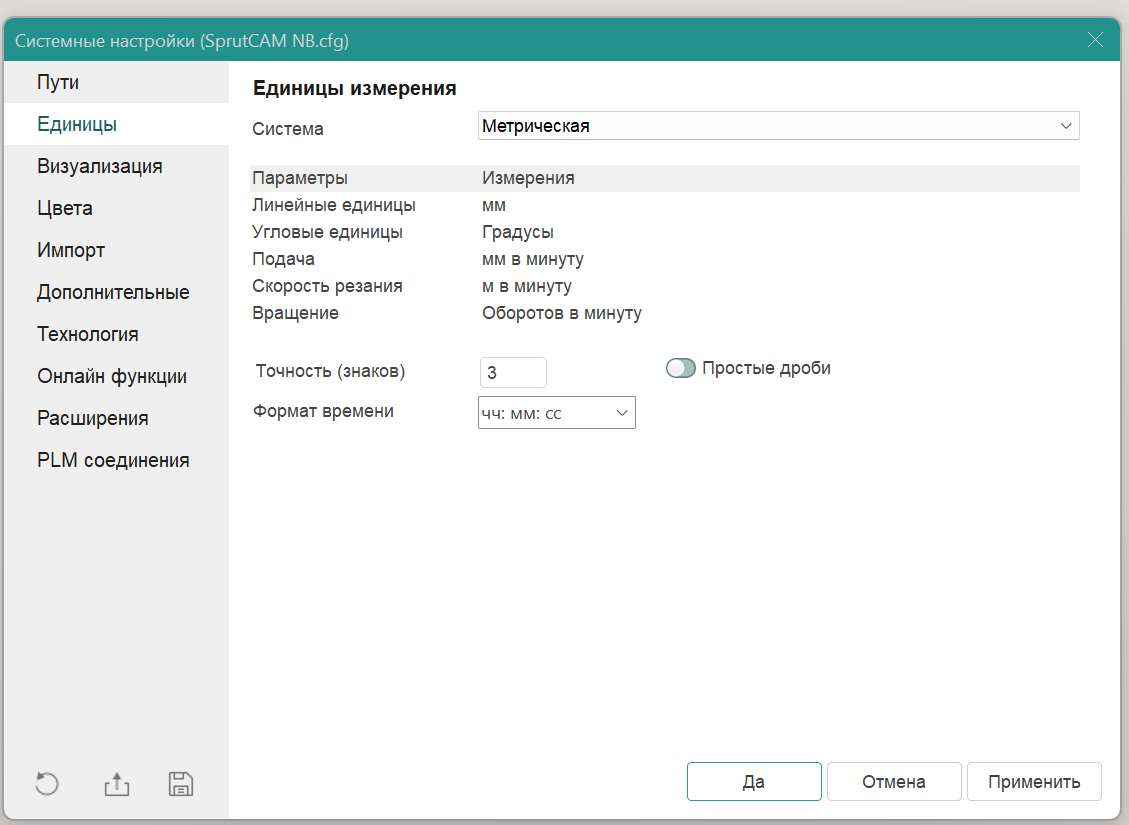Close the System Settings dialog
Viewport: 1129px width, 825px height.
[1095, 40]
